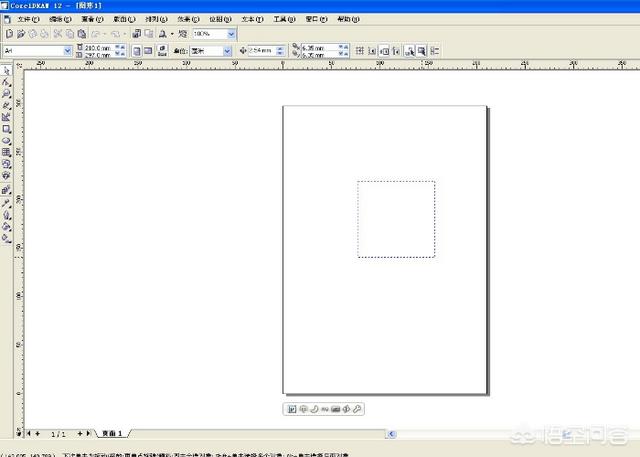Viewport: 640px width, 457px height.
Task: Click the page width 210.0 mm field
Action: tap(99, 47)
